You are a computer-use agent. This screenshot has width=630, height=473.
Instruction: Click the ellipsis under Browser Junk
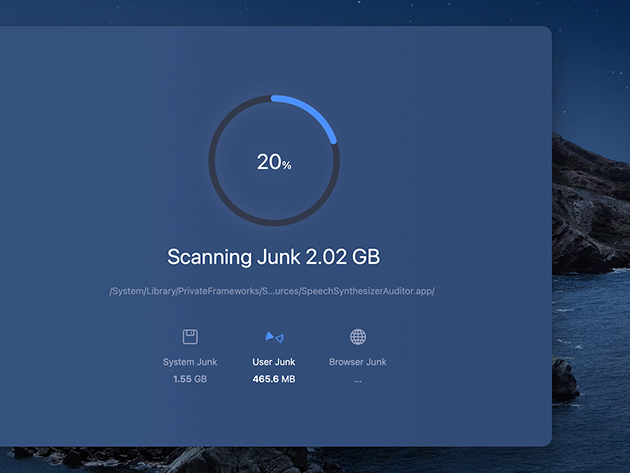tap(358, 380)
